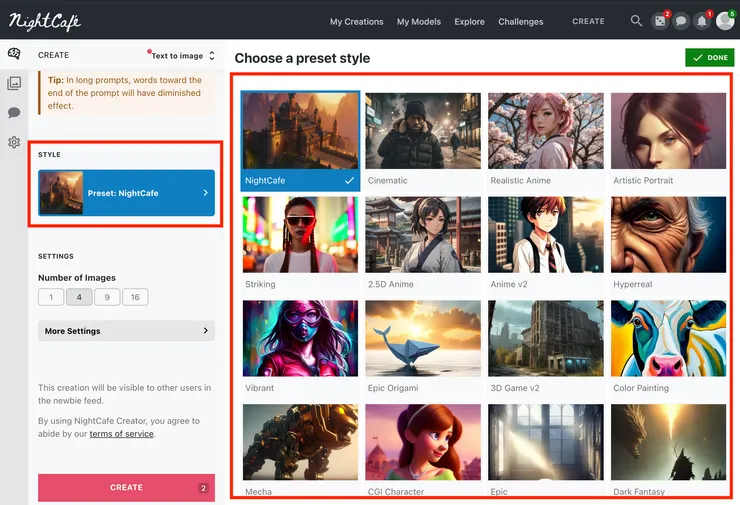Open the speech bubble icon in sidebar
Image resolution: width=740 pixels, height=505 pixels.
click(x=14, y=112)
